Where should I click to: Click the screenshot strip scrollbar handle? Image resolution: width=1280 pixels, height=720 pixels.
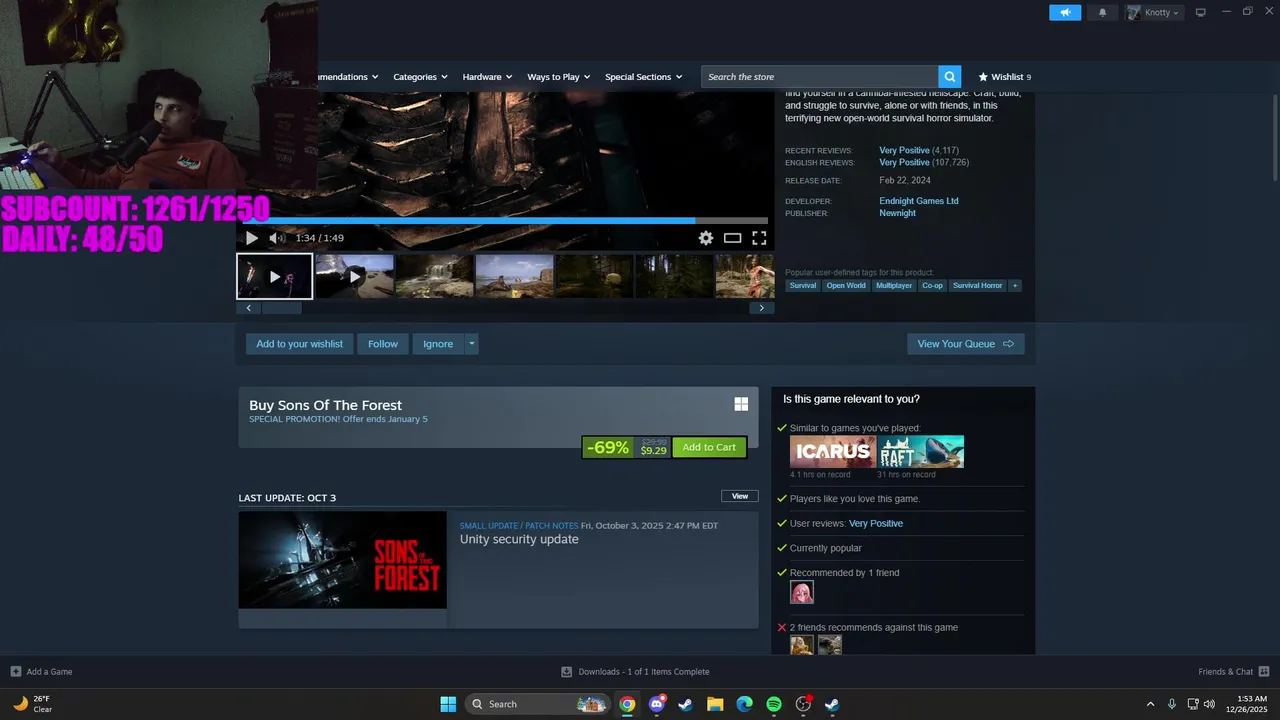tap(281, 308)
